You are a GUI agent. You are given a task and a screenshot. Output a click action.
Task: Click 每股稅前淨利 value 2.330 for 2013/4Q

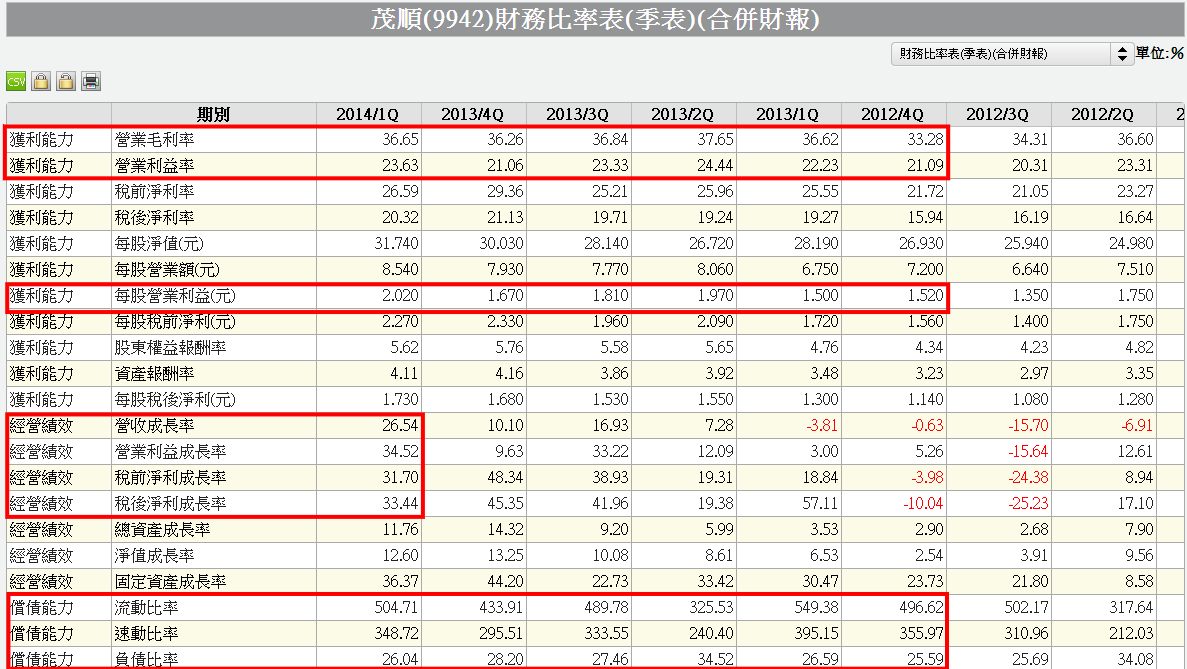pos(505,321)
